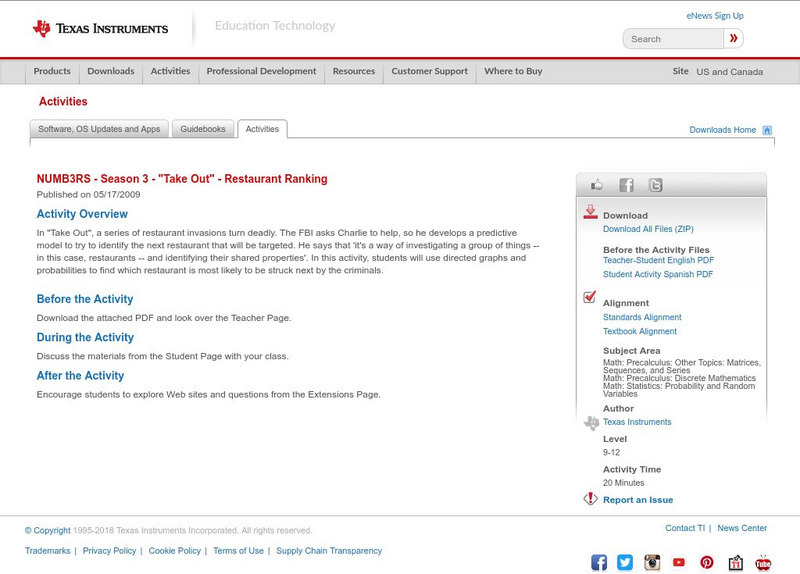This screenshot has width=800, height=574.
Task: Open the Downloads menu
Action: [x=111, y=71]
